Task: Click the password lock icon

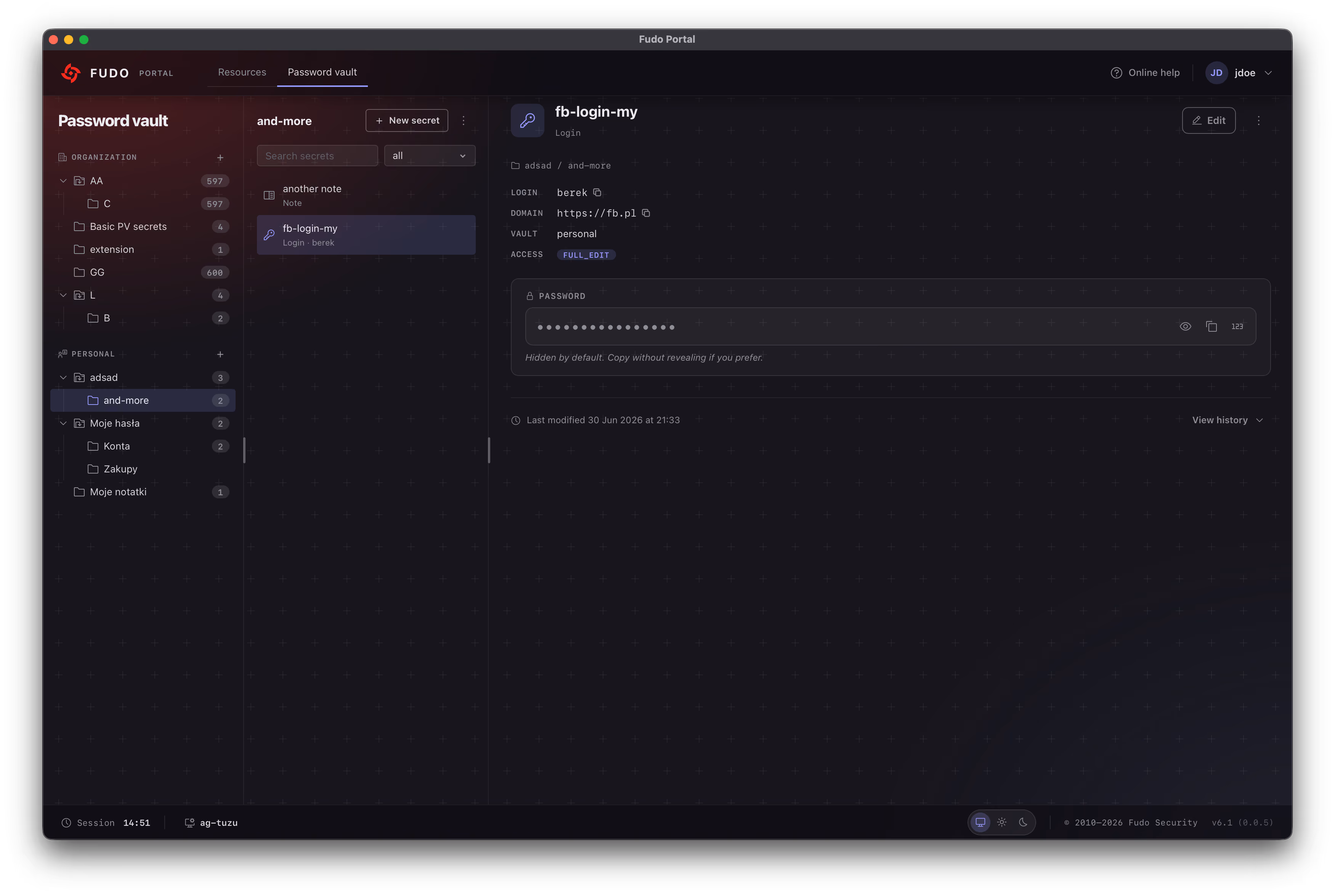Action: [530, 296]
